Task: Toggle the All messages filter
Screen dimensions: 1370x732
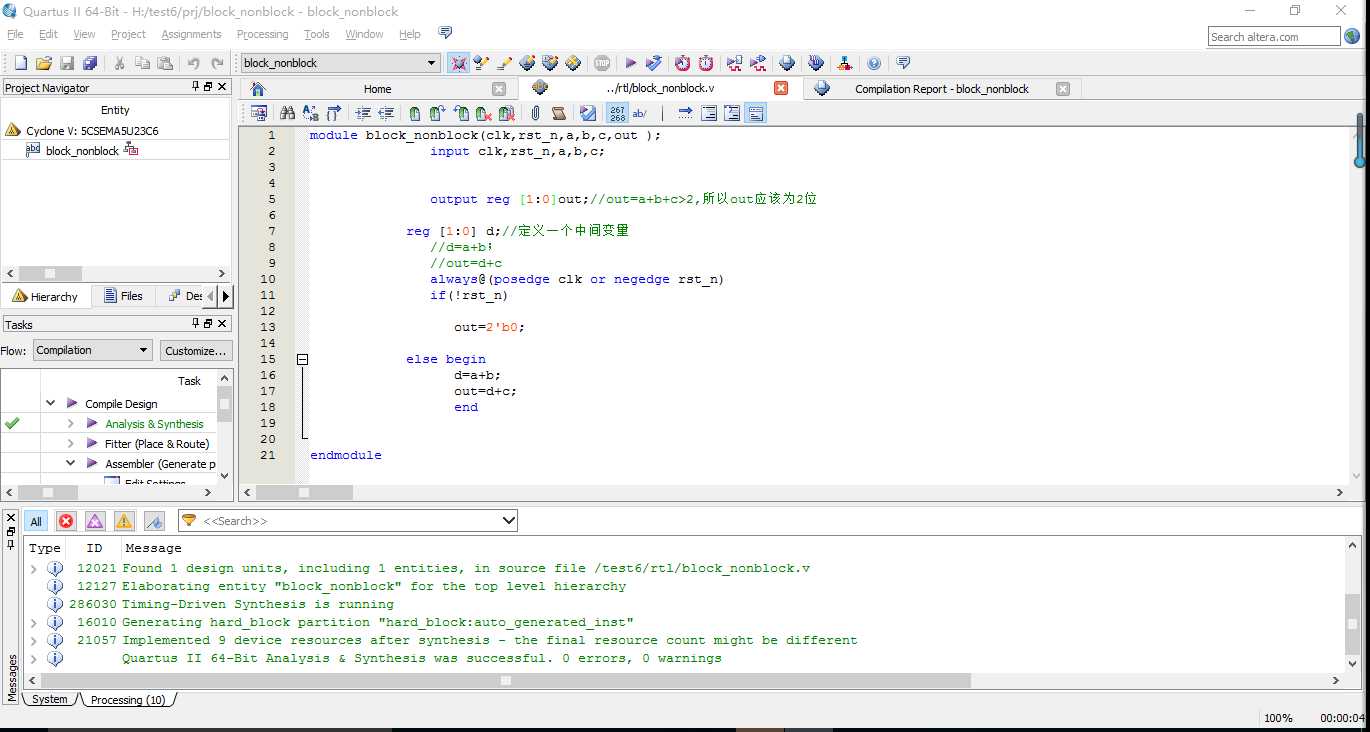Action: [x=36, y=521]
